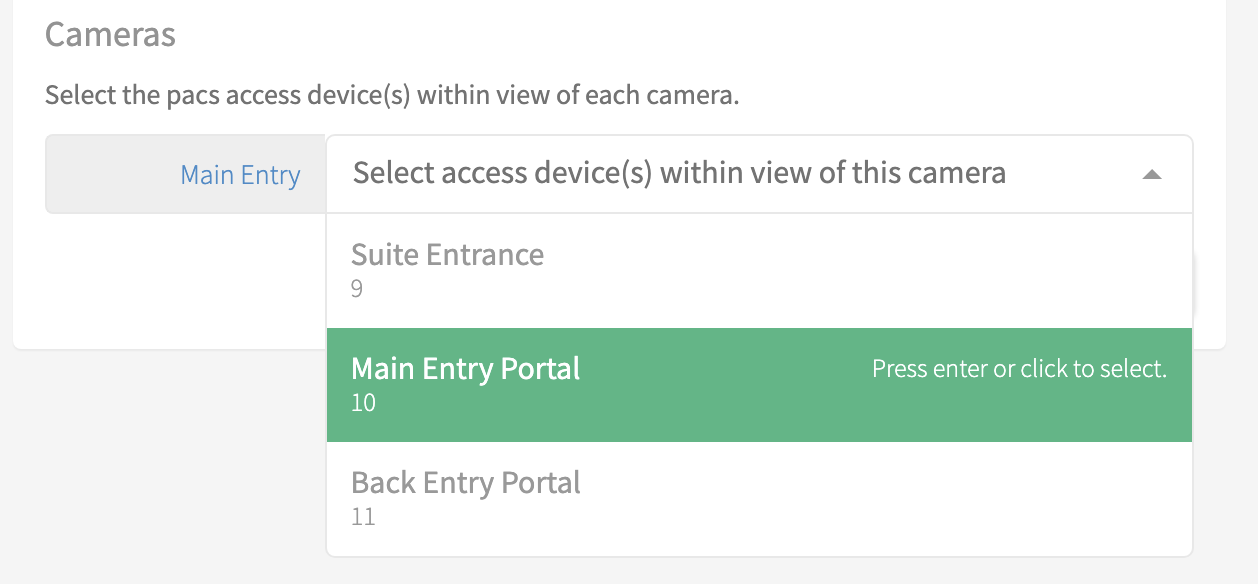Click the word 'Portal' in the green highlighted row
The height and width of the screenshot is (584, 1258).
(x=539, y=369)
